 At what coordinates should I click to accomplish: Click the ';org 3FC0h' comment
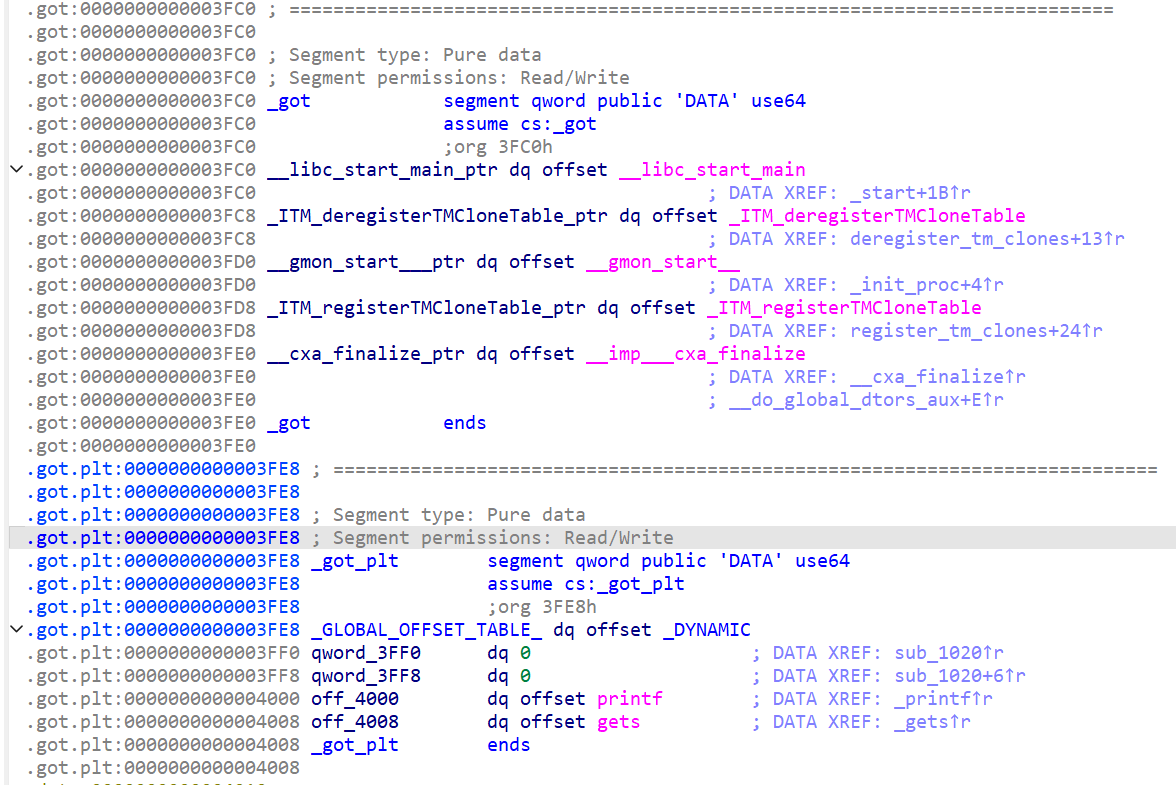pyautogui.click(x=497, y=147)
